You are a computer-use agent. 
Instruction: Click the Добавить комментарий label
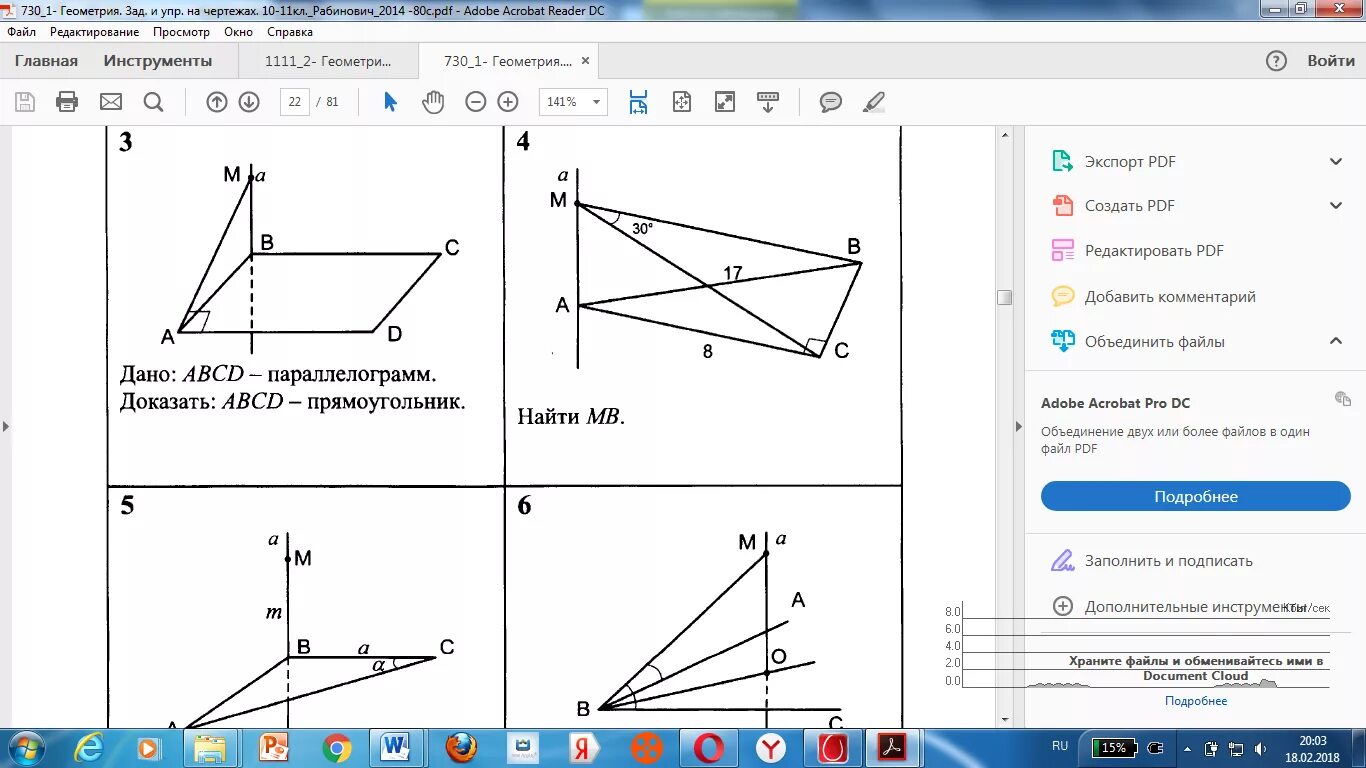1170,297
